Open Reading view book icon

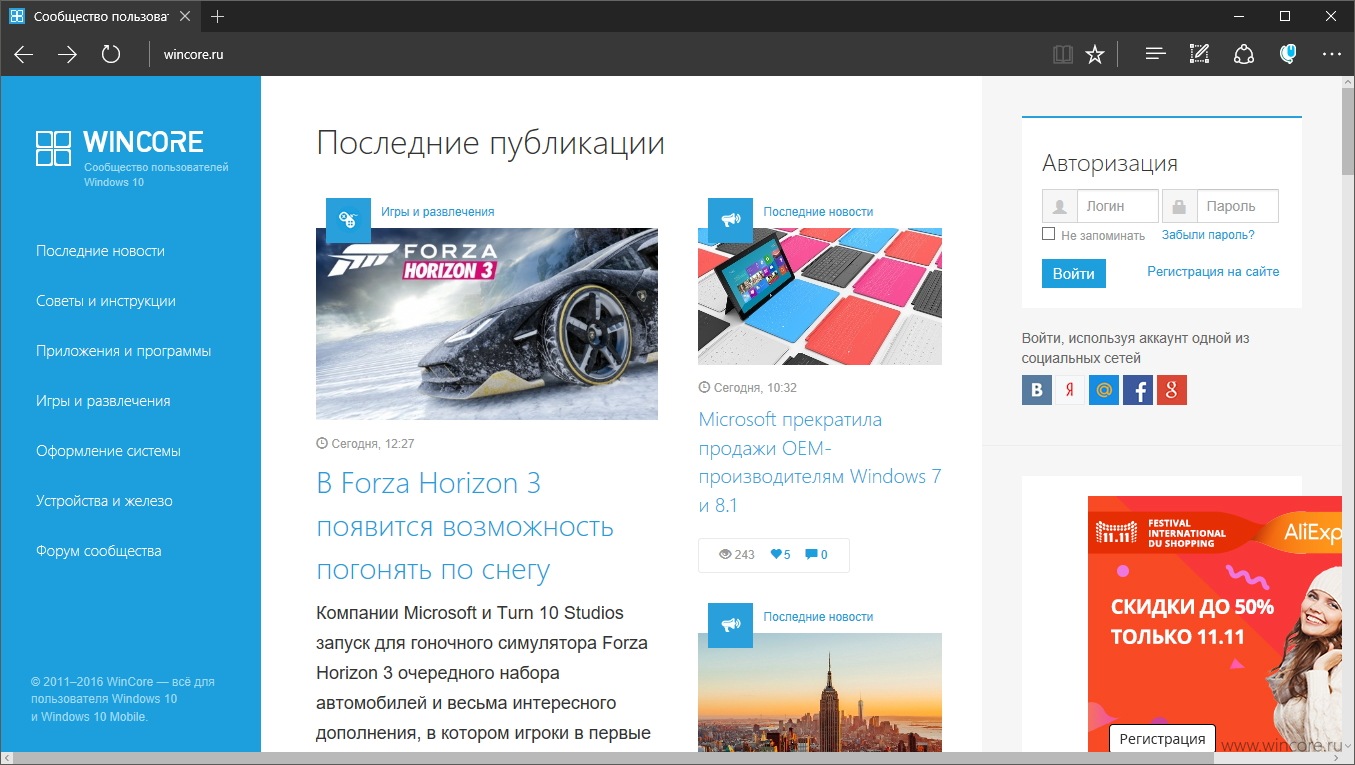coord(1062,54)
